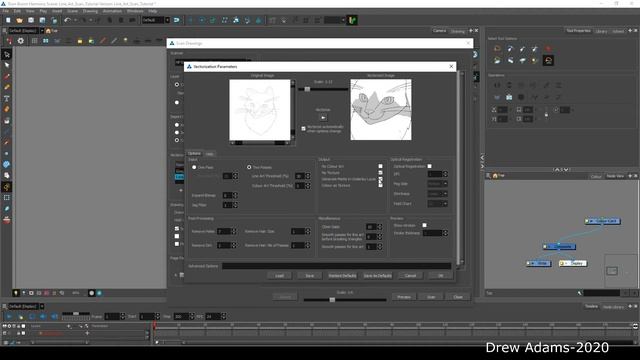Screen dimensions: 640x360
Task: Open the Drawing menu
Action: coord(90,11)
